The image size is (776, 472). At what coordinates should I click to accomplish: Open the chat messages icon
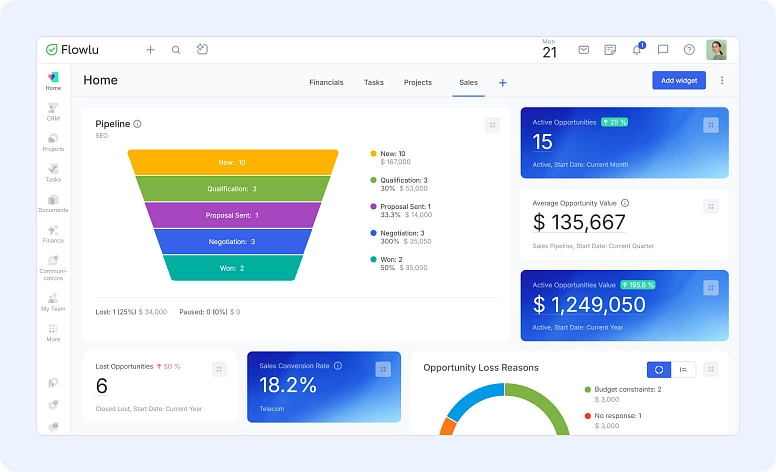tap(663, 49)
